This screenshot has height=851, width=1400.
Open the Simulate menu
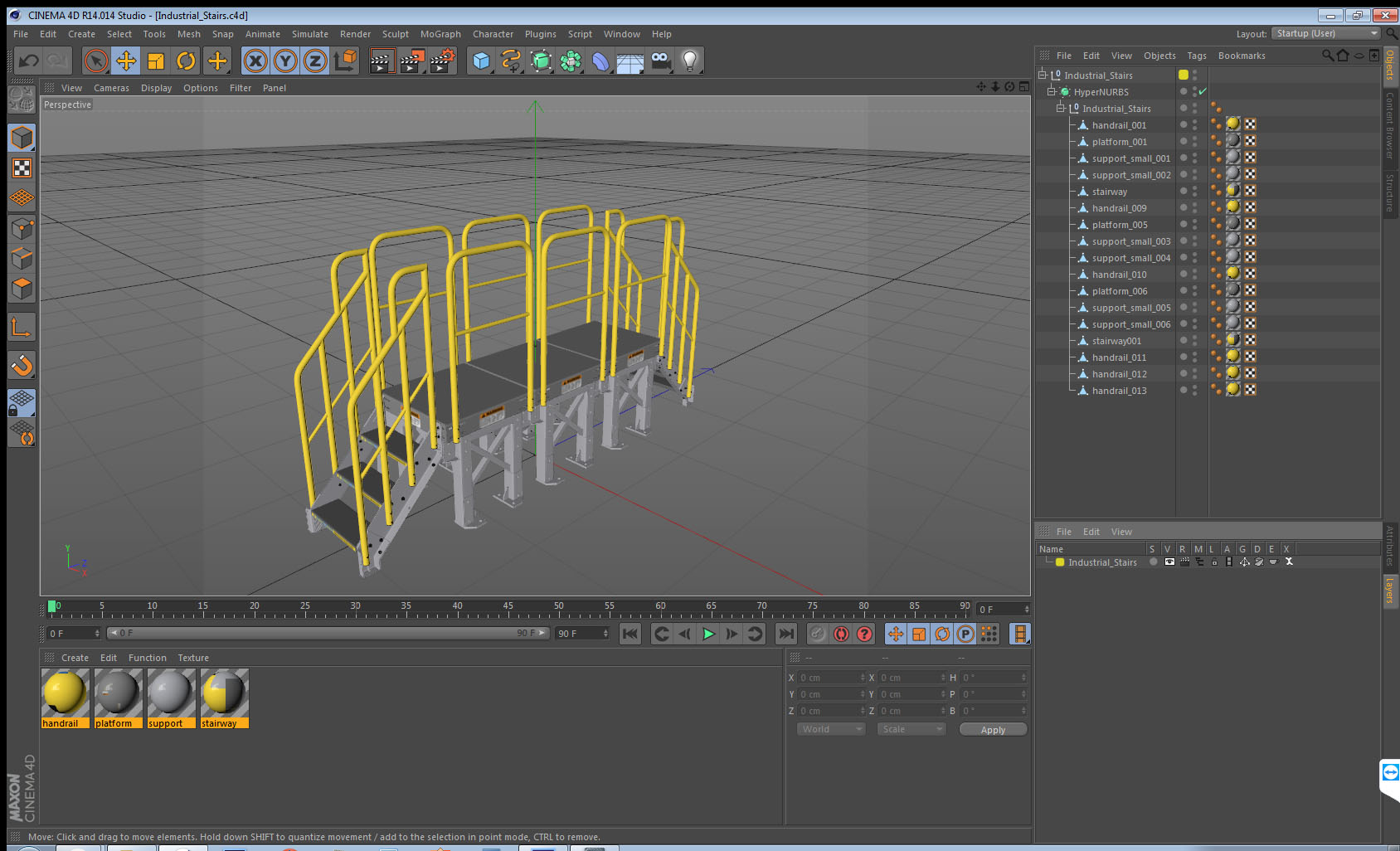click(x=310, y=34)
